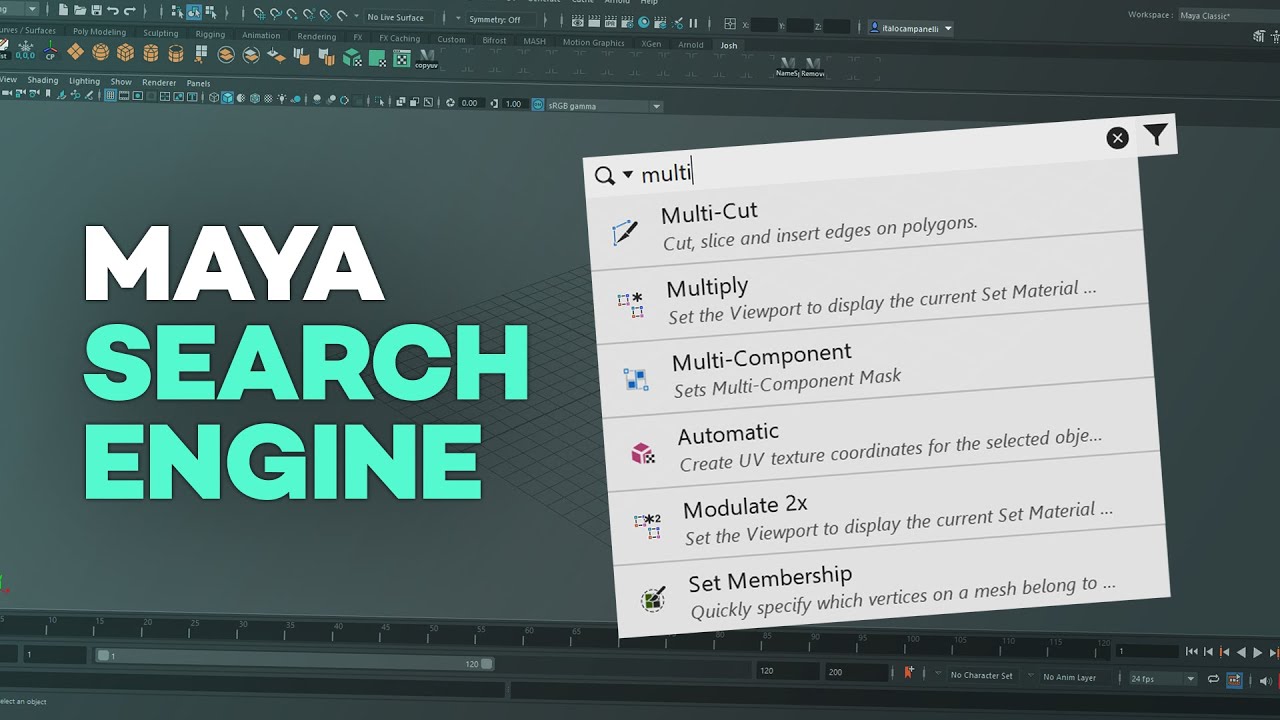Screen dimensions: 1280x720
Task: Click the viewport gamma value 1.00 field
Action: point(514,104)
